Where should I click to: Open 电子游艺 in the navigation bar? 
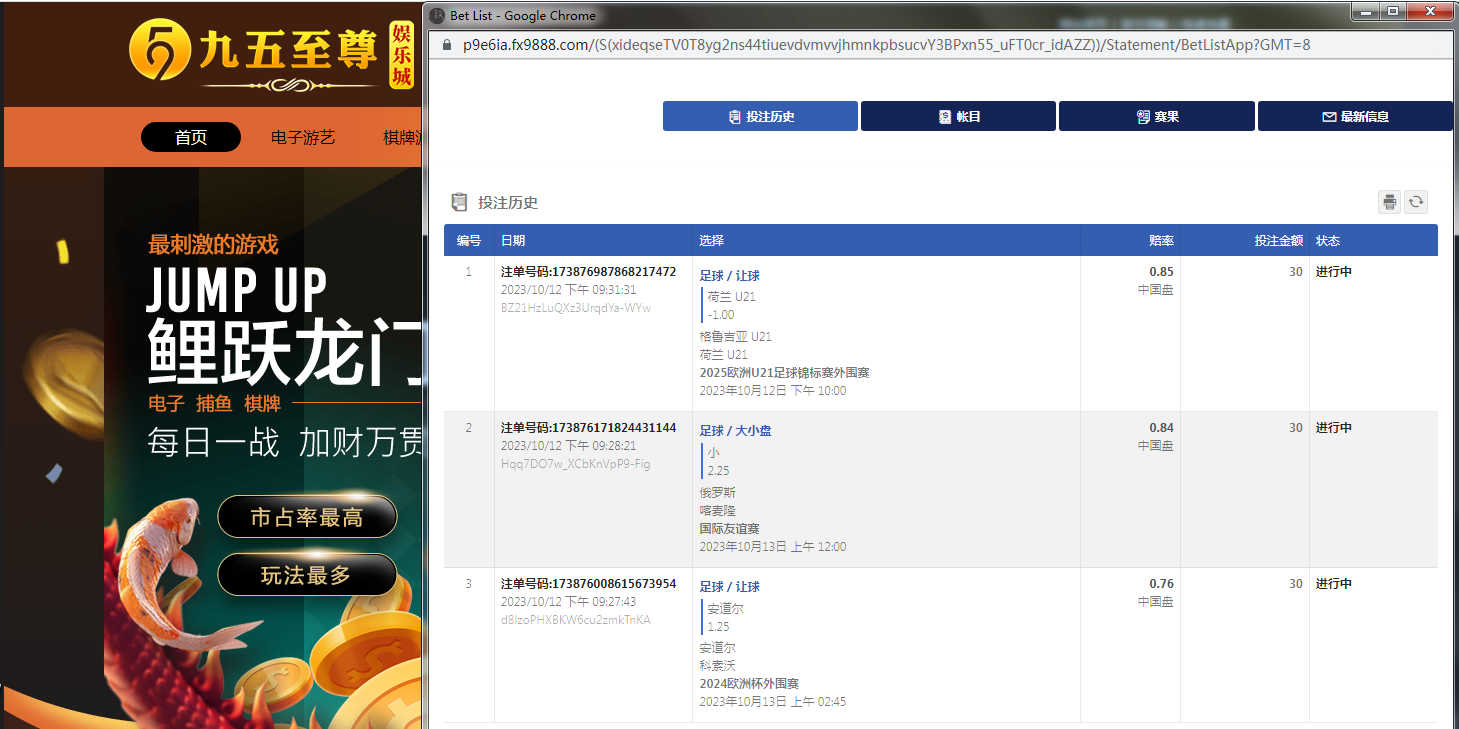point(303,137)
